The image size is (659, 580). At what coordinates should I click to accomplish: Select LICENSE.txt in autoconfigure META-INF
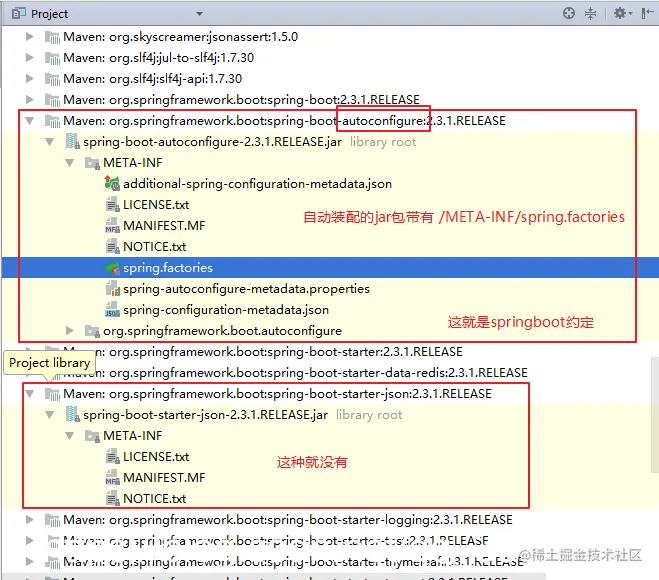pyautogui.click(x=156, y=205)
